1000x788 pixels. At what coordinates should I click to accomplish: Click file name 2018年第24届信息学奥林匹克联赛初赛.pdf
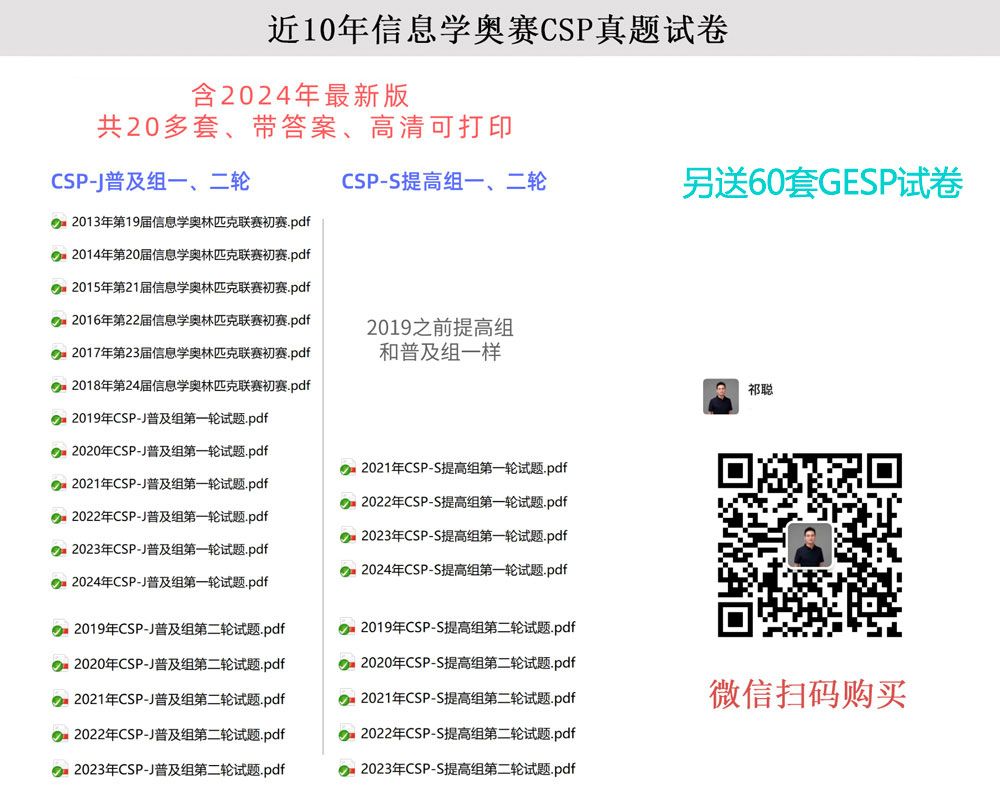tap(191, 386)
